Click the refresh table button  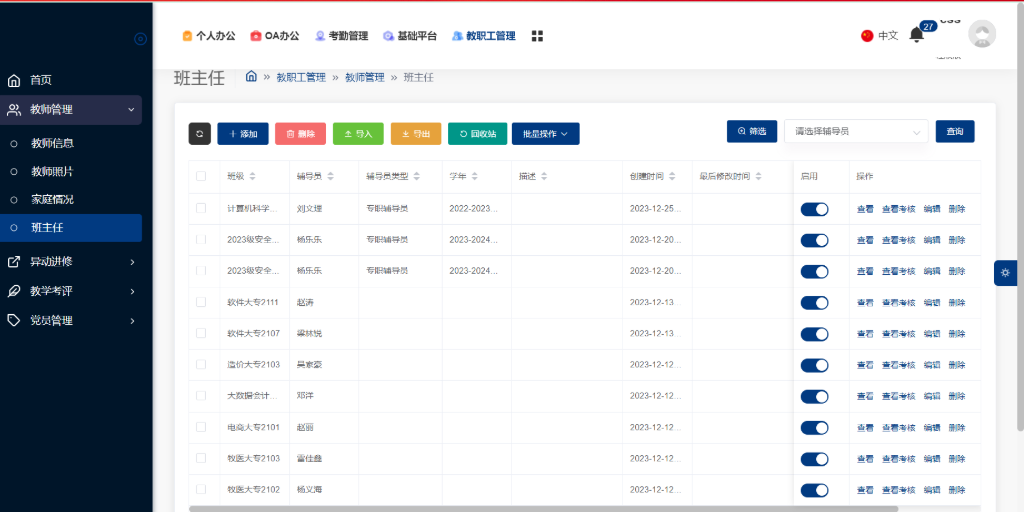[200, 134]
